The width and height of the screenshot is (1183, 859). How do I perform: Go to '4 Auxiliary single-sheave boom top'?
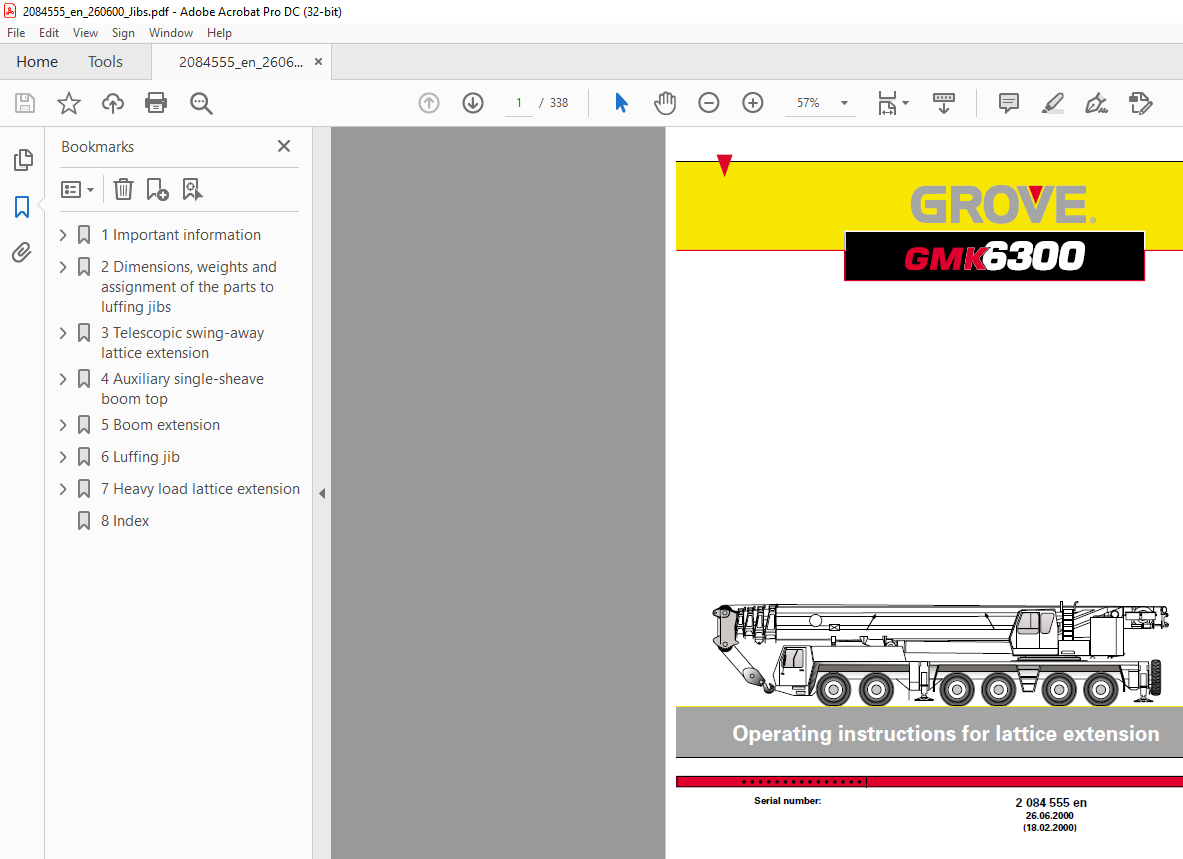pyautogui.click(x=183, y=389)
